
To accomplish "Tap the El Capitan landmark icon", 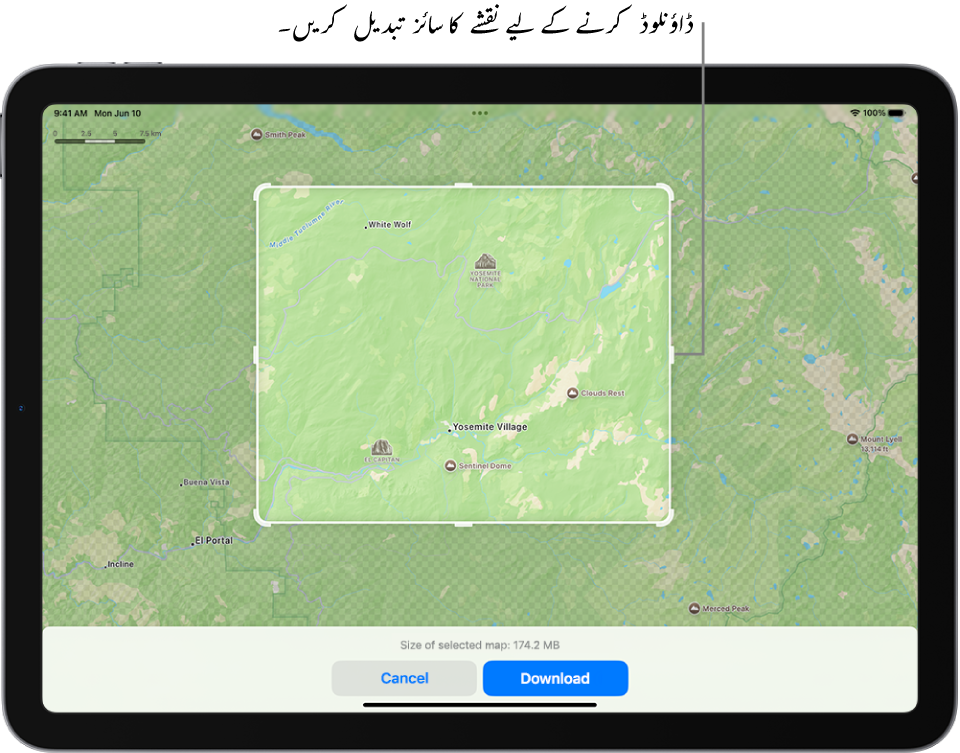I will pos(381,448).
